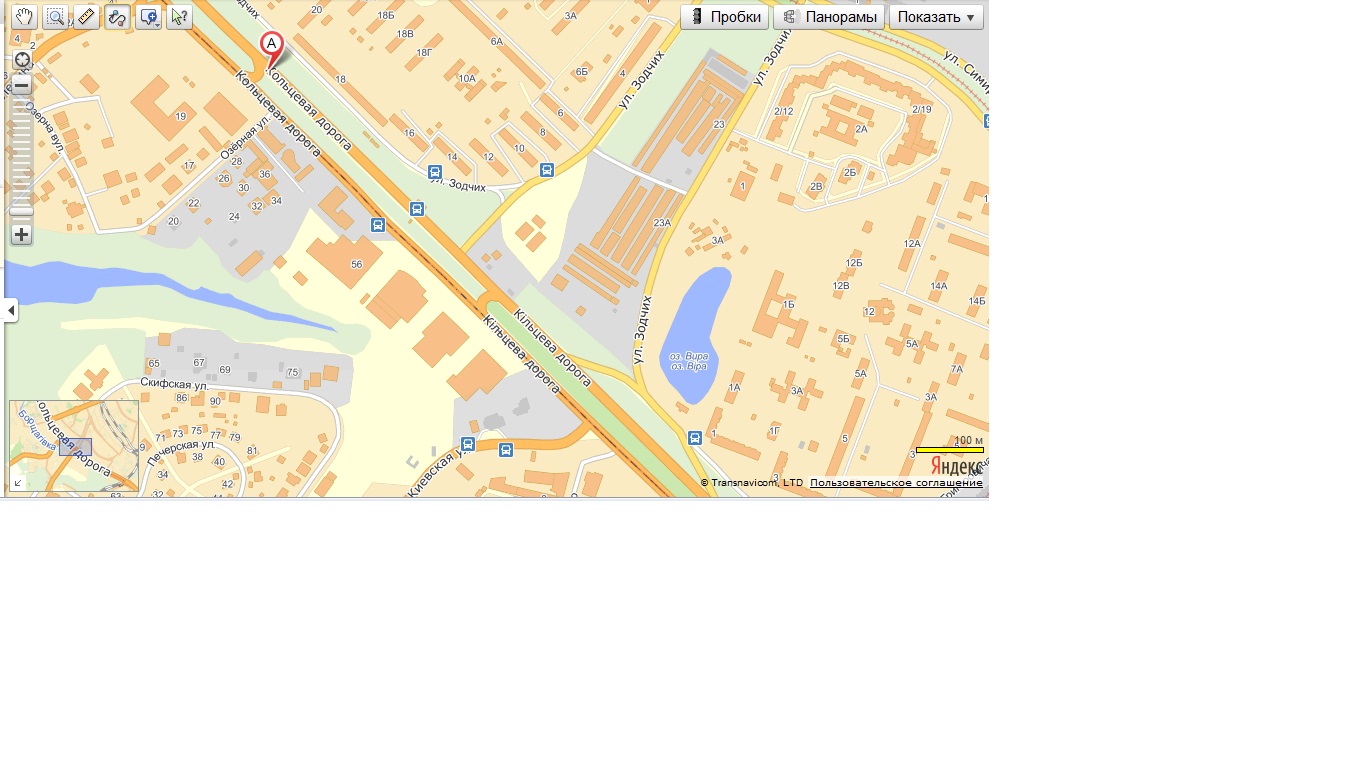1358x770 pixels.
Task: Click the red marker A pin
Action: tap(271, 45)
